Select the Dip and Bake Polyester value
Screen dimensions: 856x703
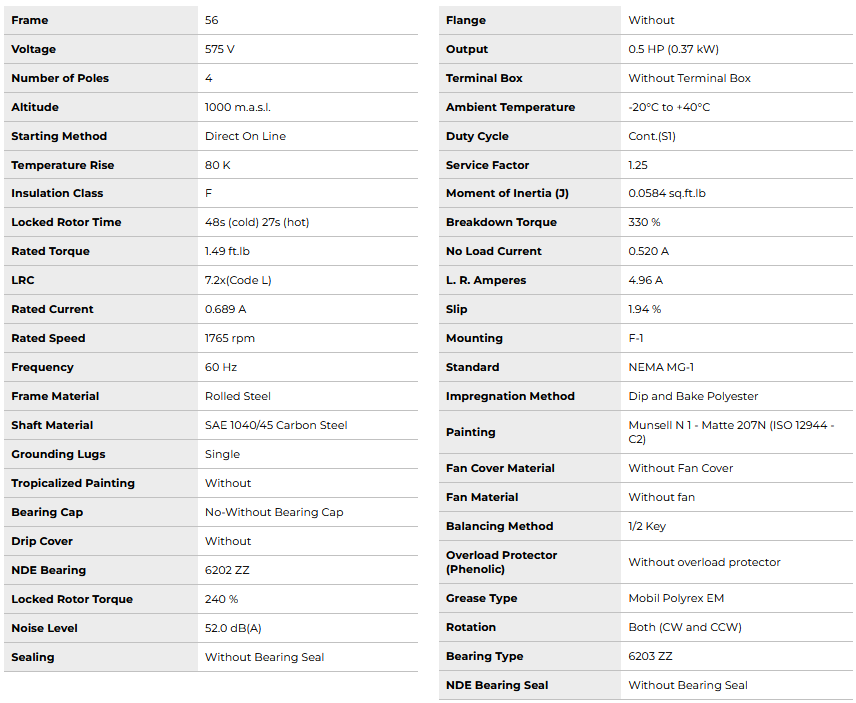pyautogui.click(x=693, y=396)
